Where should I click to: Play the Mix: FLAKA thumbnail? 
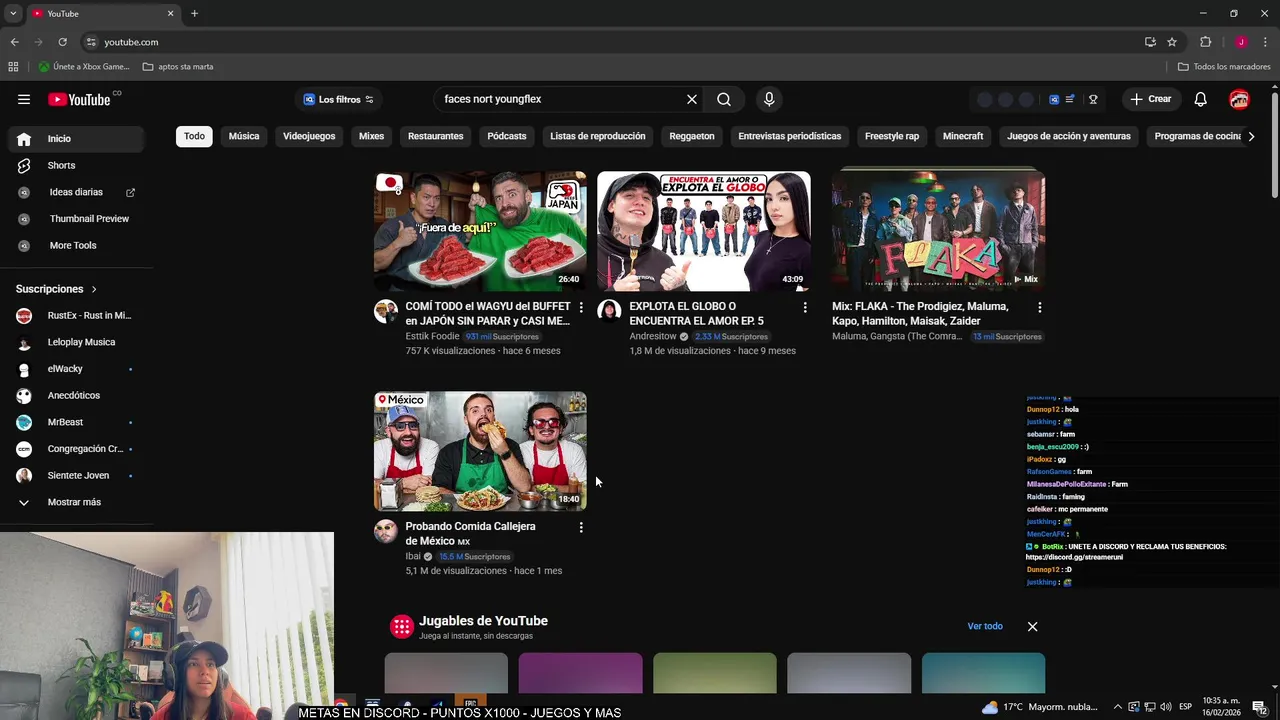939,231
